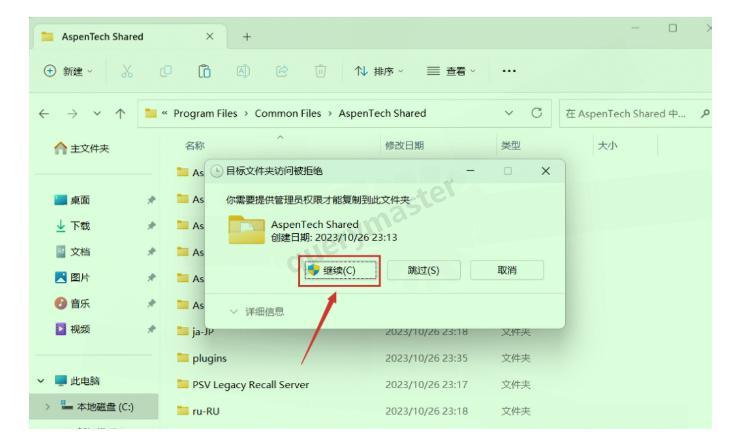Click the Copy icon in toolbar

[x=166, y=71]
